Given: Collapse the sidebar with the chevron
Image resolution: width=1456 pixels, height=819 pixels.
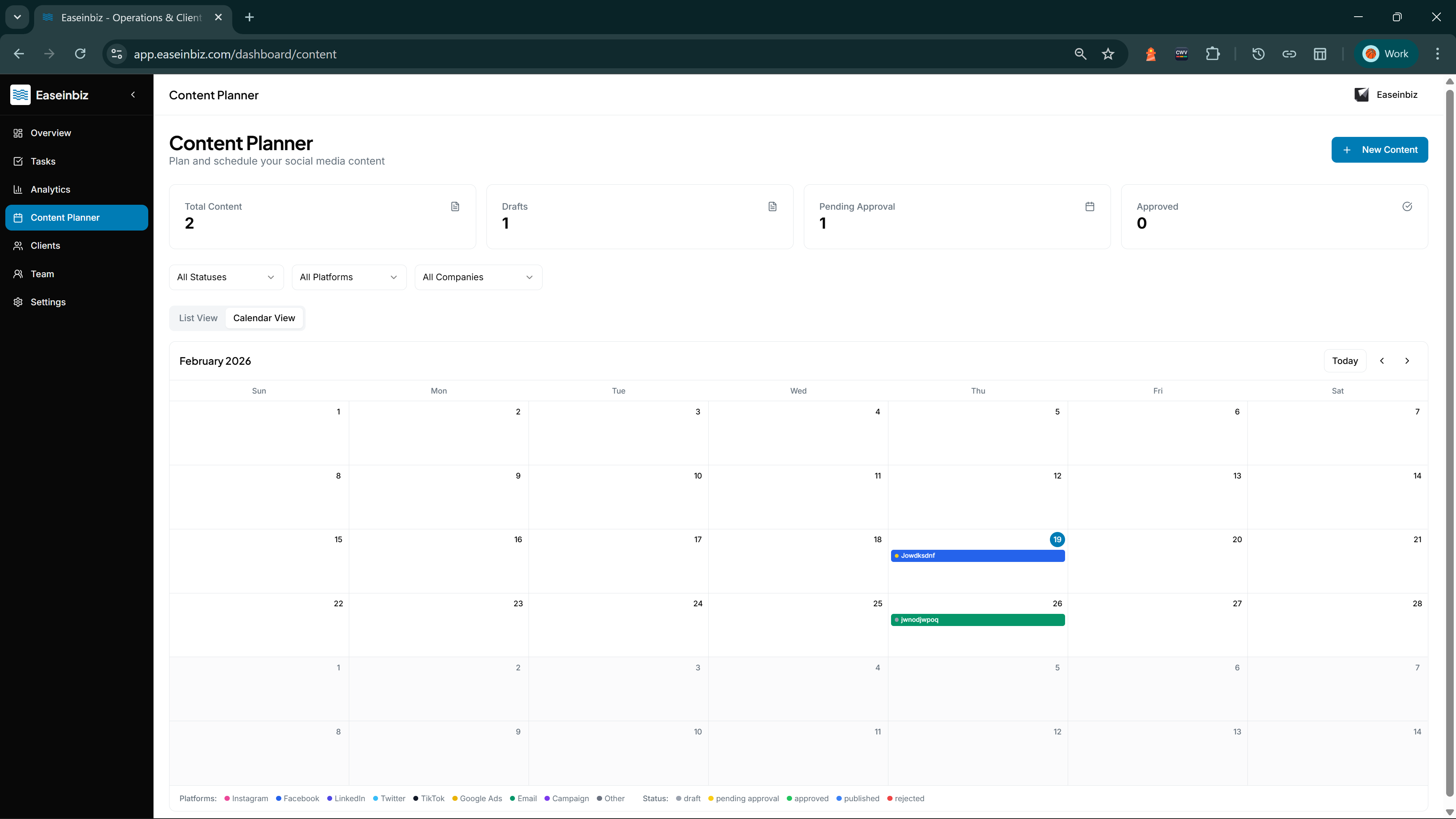Looking at the screenshot, I should 133,94.
